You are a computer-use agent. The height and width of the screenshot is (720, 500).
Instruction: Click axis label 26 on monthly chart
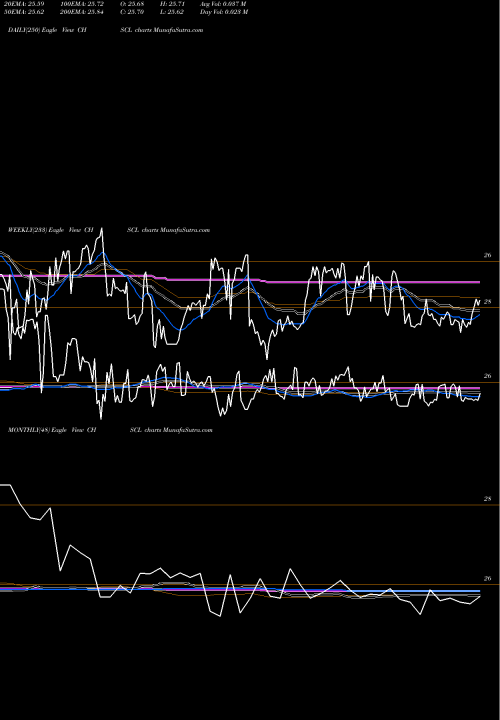pyautogui.click(x=488, y=579)
